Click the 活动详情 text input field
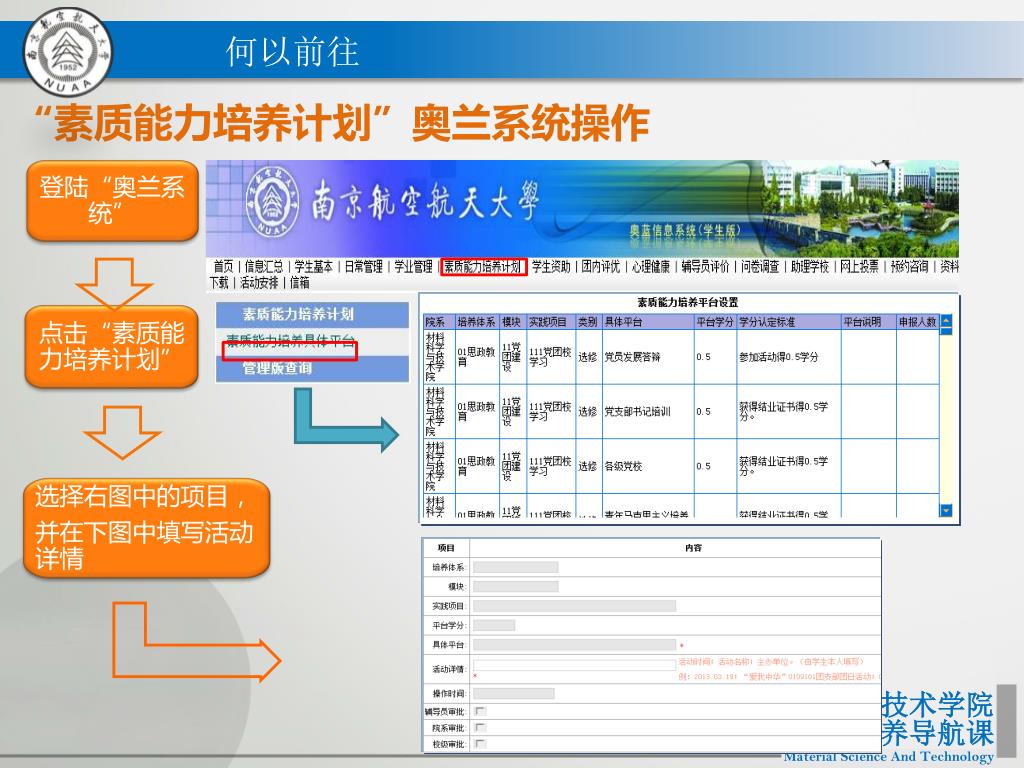 coord(575,665)
